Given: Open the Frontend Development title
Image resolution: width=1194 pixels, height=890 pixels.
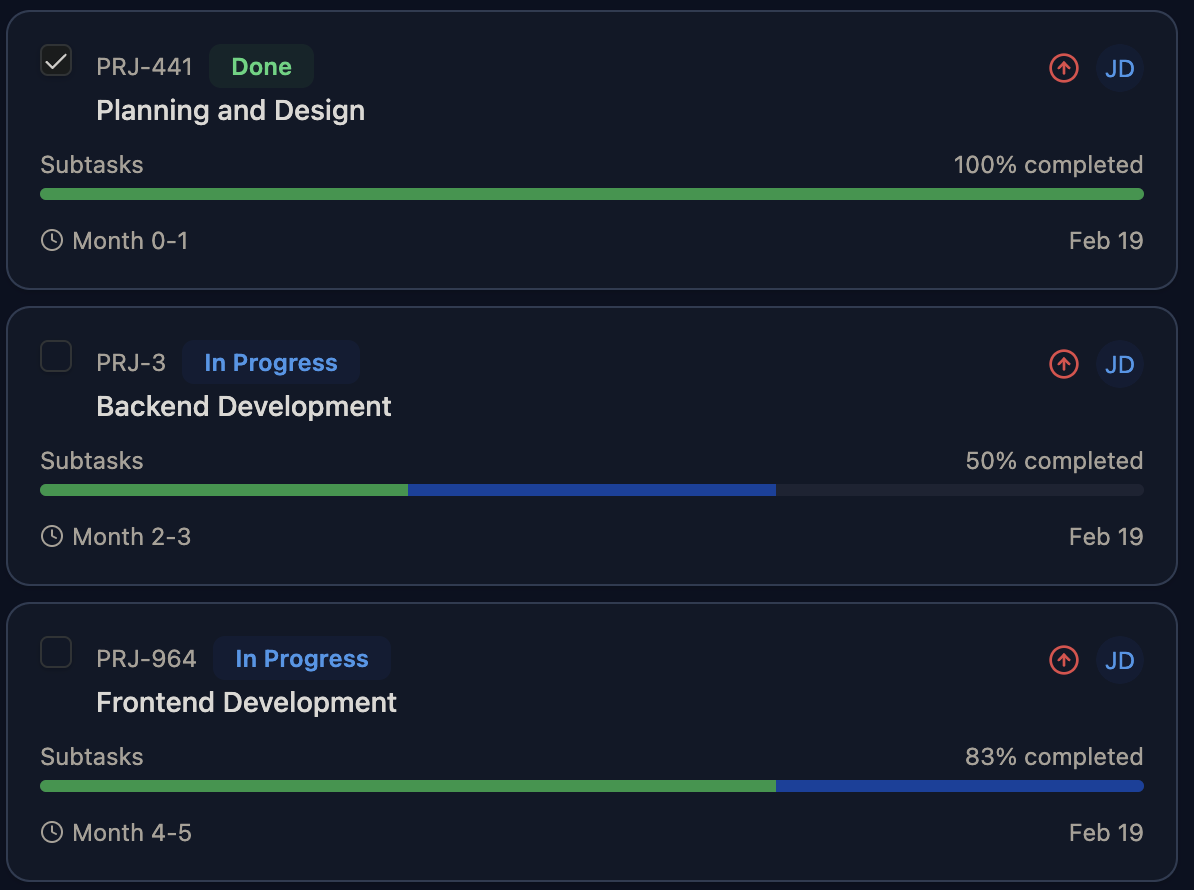Looking at the screenshot, I should (246, 702).
